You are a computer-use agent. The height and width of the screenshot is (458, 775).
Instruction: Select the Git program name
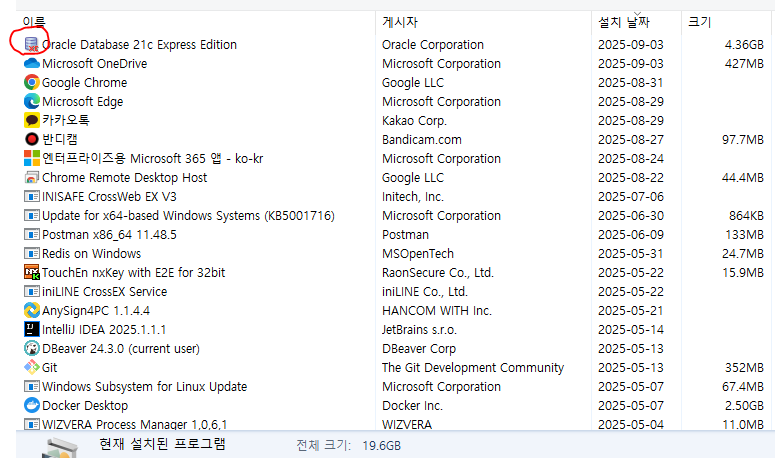click(49, 368)
